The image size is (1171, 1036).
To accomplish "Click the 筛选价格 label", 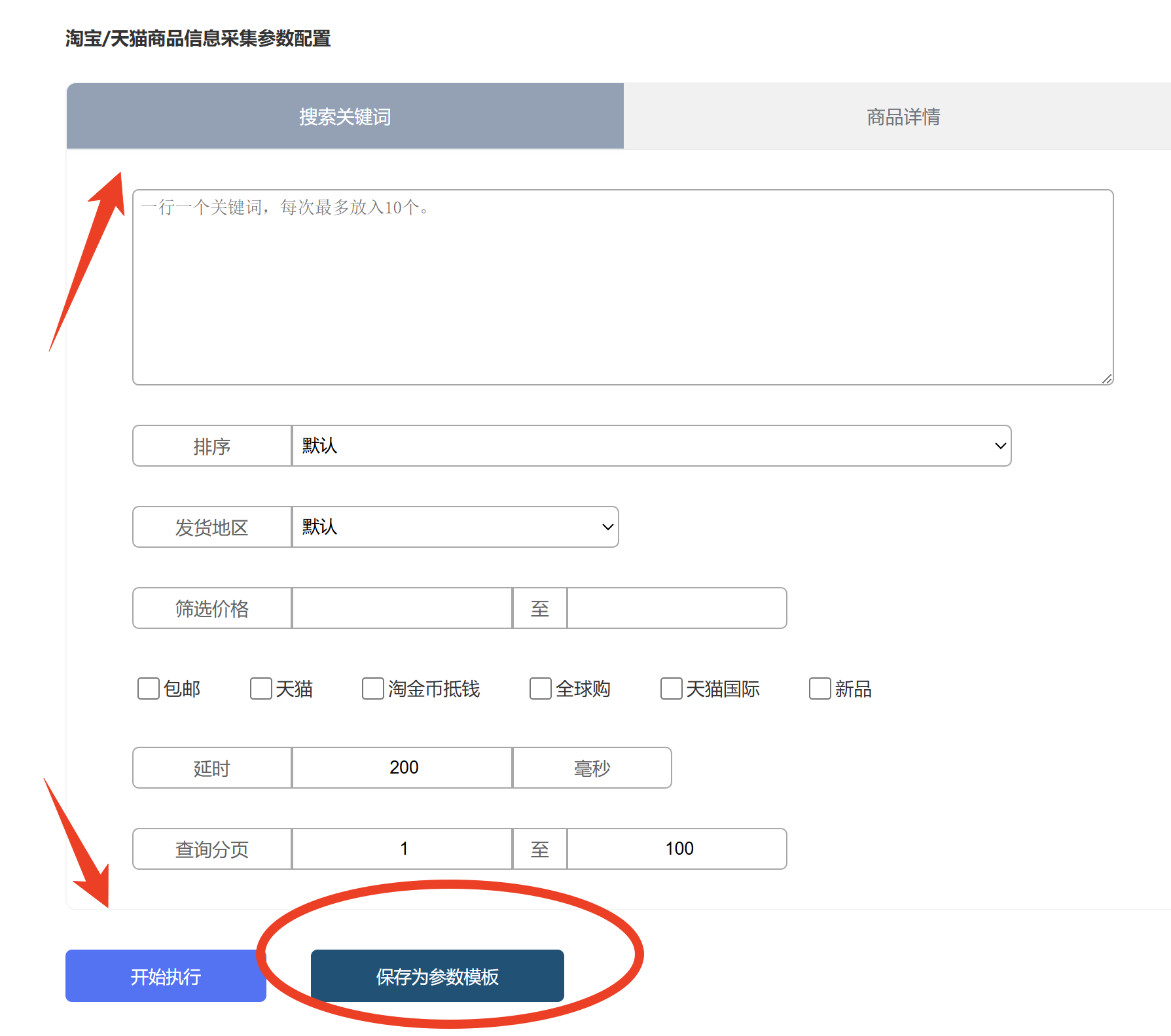I will pyautogui.click(x=212, y=608).
